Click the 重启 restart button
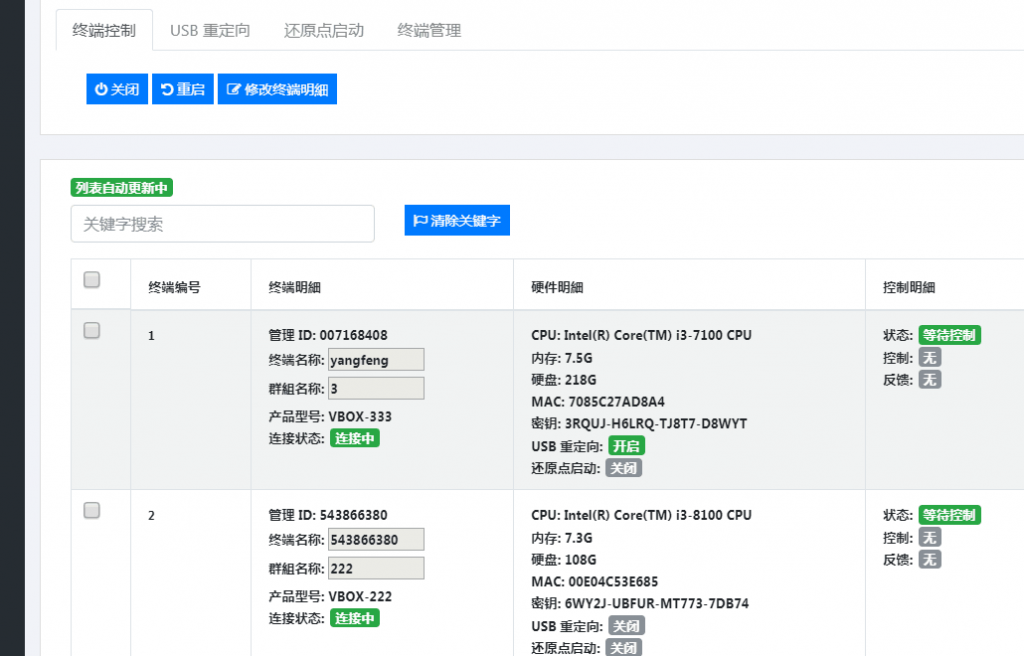 tap(183, 89)
